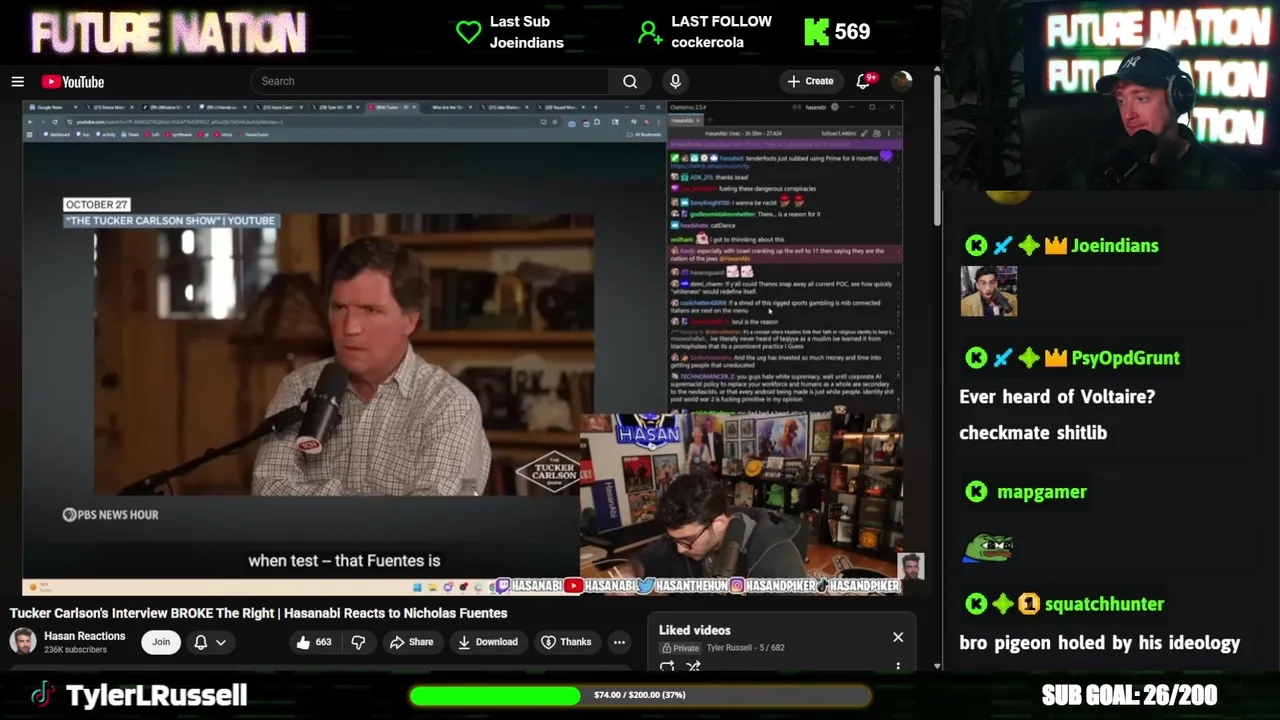Join the Hasan Reactions channel
The width and height of the screenshot is (1280, 720).
(x=161, y=642)
